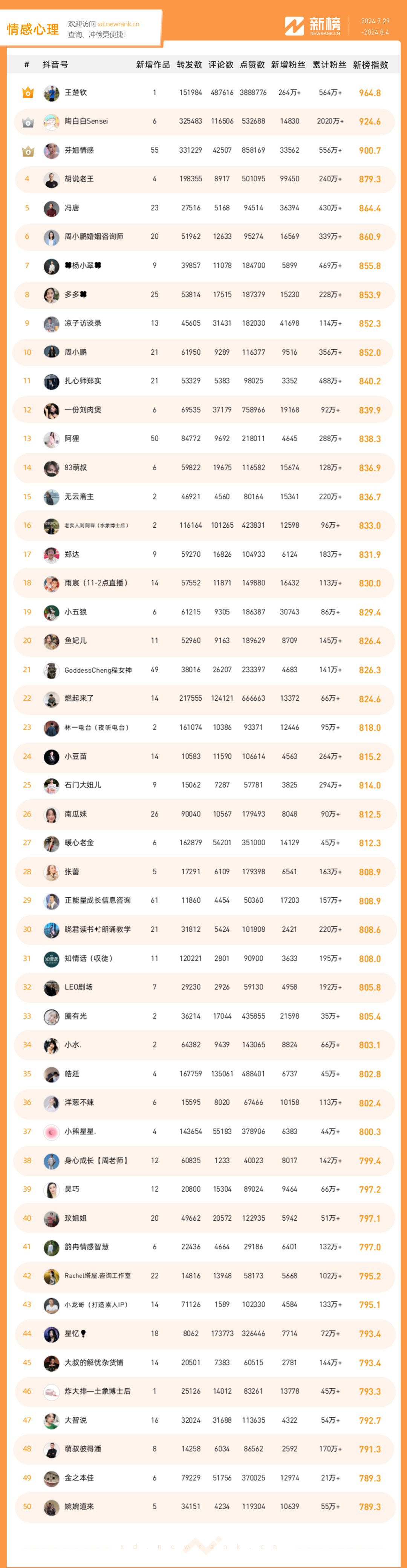
Task: Select the avatar for 冯唐
Action: [51, 208]
